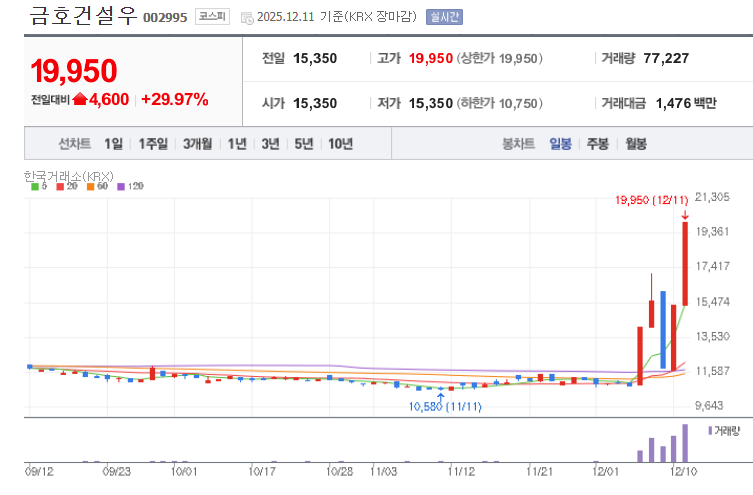Click the 시가 value 15,350
This screenshot has height=495, width=753.
(x=315, y=103)
